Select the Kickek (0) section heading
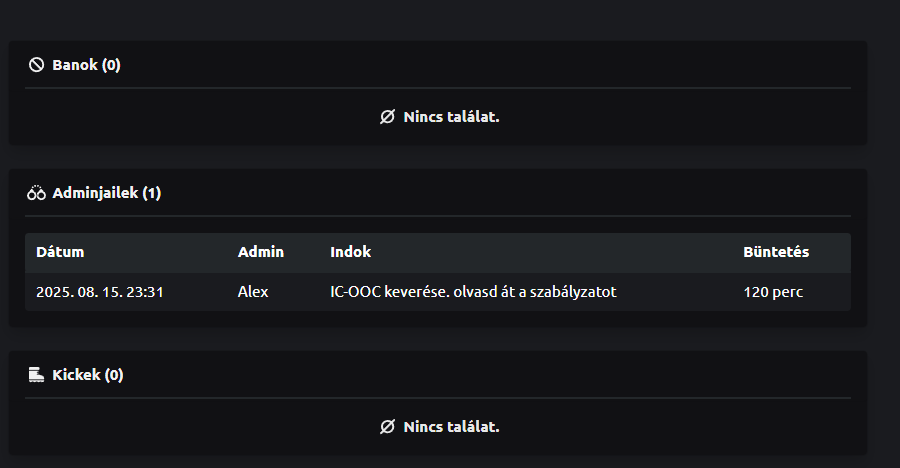 pos(87,375)
